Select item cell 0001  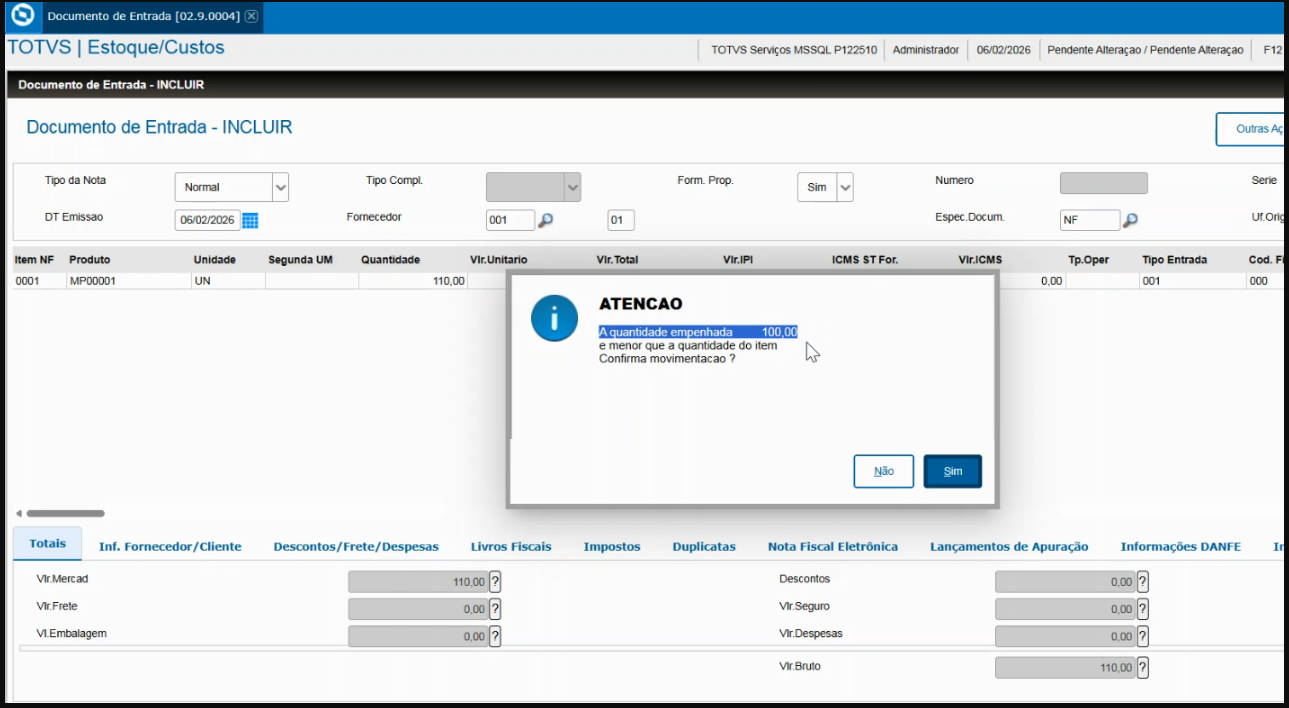(x=39, y=281)
